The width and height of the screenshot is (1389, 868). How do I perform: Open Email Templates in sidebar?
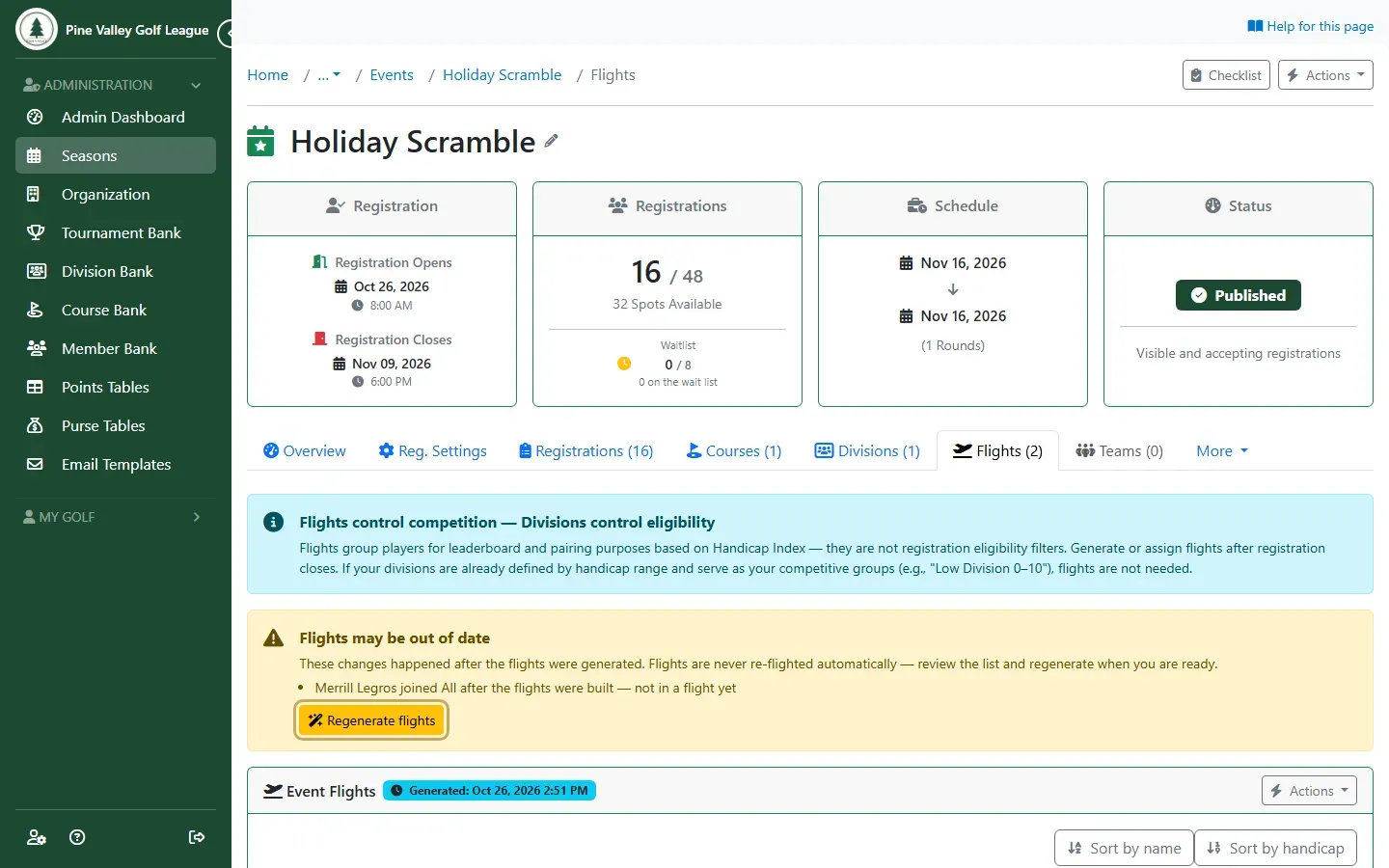pyautogui.click(x=116, y=464)
